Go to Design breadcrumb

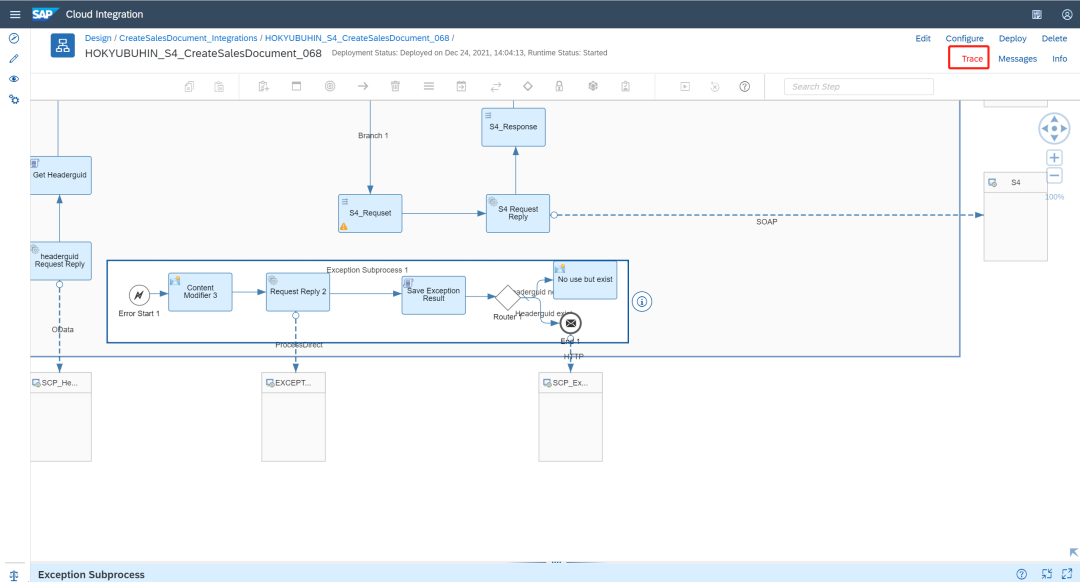[x=98, y=38]
